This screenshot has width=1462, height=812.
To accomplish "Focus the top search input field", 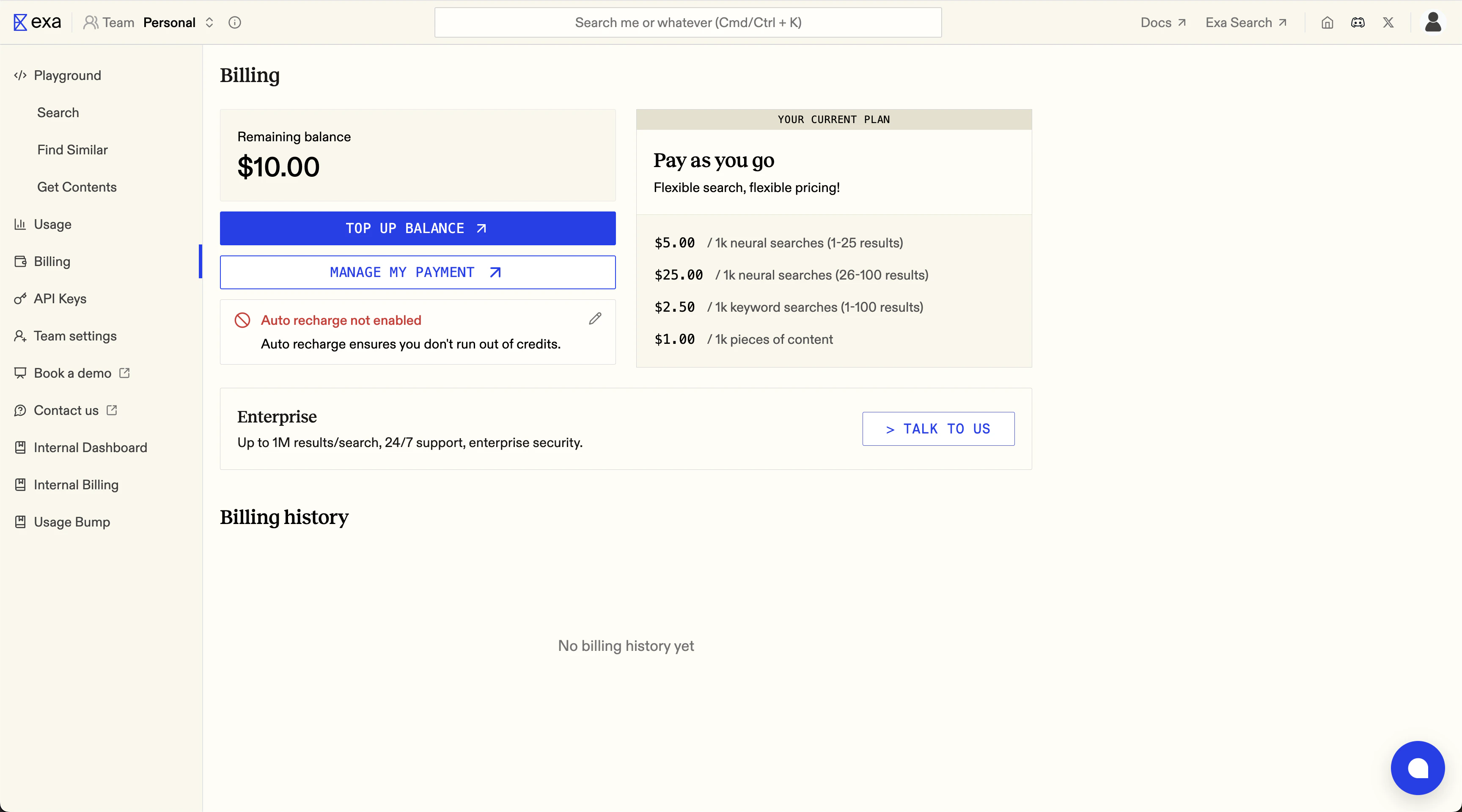I will (688, 23).
